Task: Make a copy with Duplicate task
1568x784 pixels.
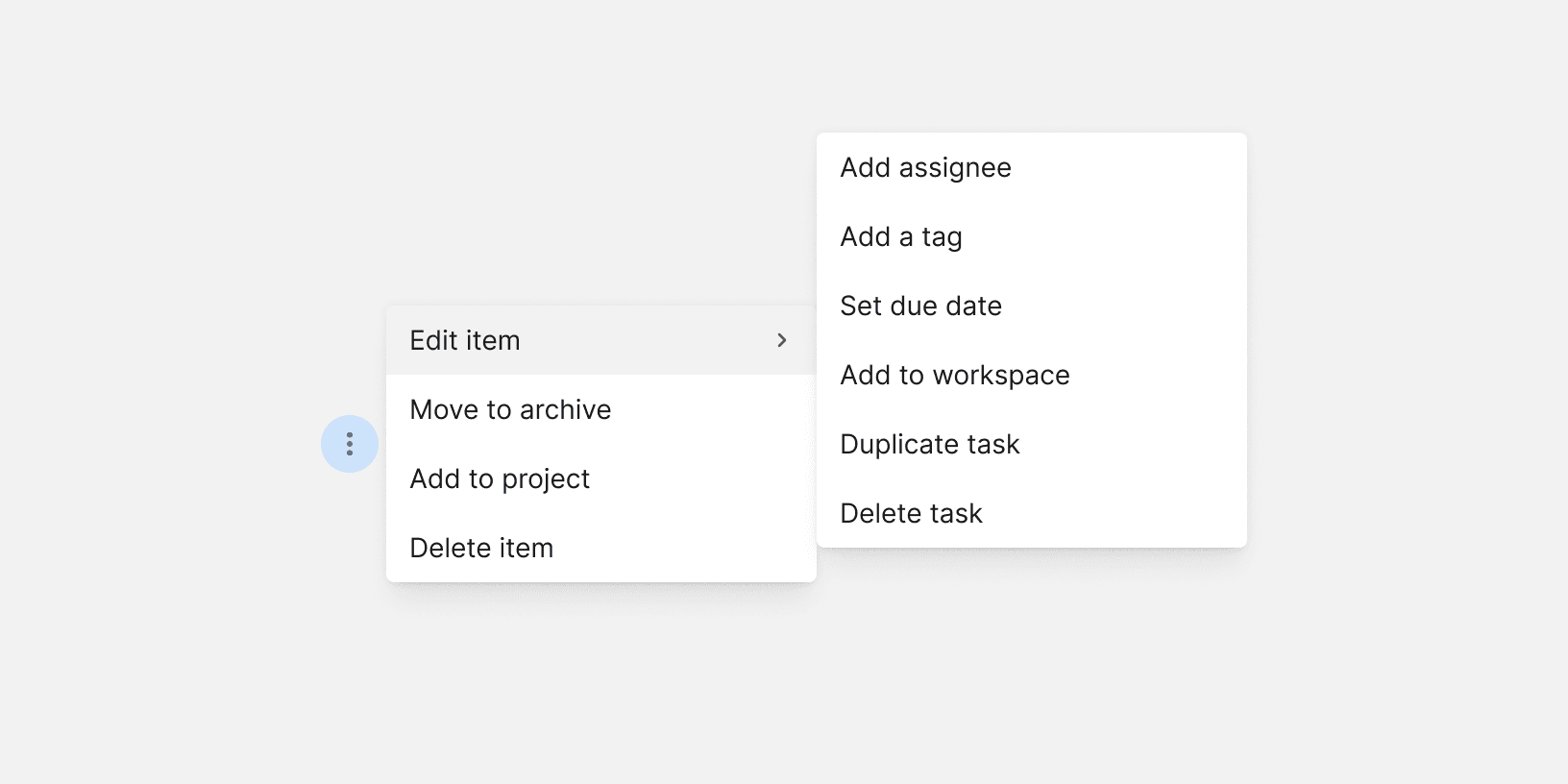Action: [929, 444]
